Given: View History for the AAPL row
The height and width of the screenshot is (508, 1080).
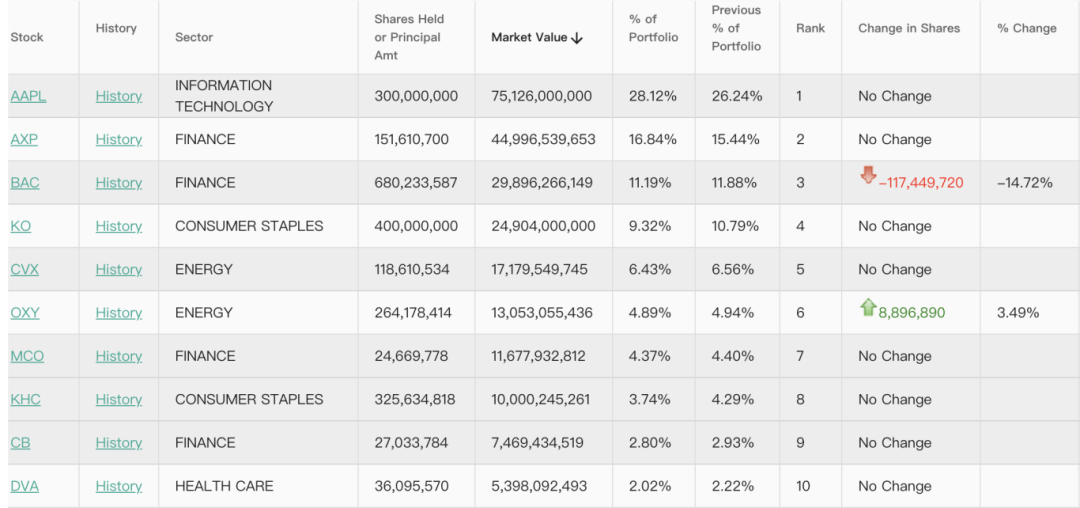Looking at the screenshot, I should coord(119,96).
